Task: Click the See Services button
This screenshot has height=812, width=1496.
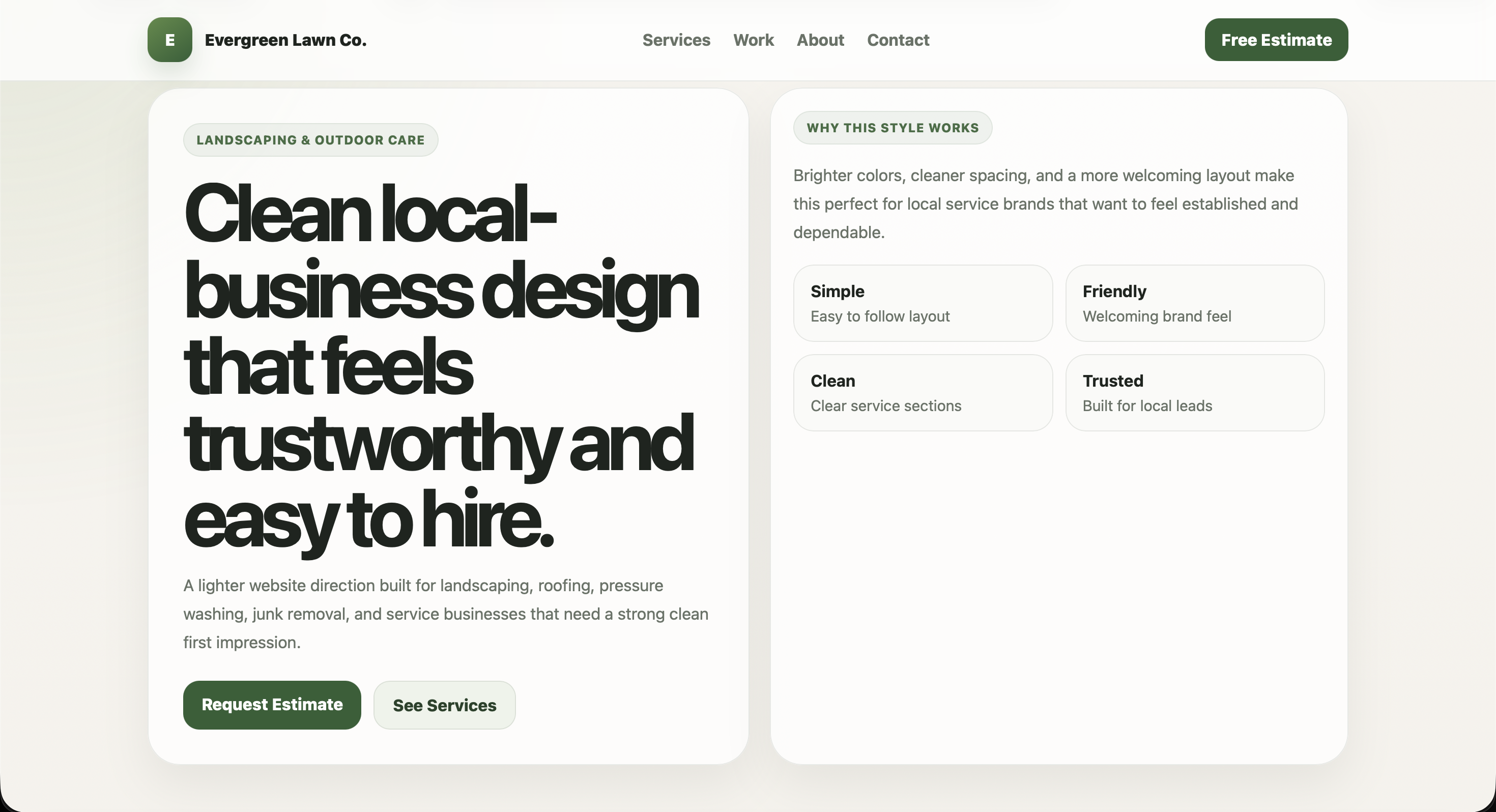Action: [444, 705]
